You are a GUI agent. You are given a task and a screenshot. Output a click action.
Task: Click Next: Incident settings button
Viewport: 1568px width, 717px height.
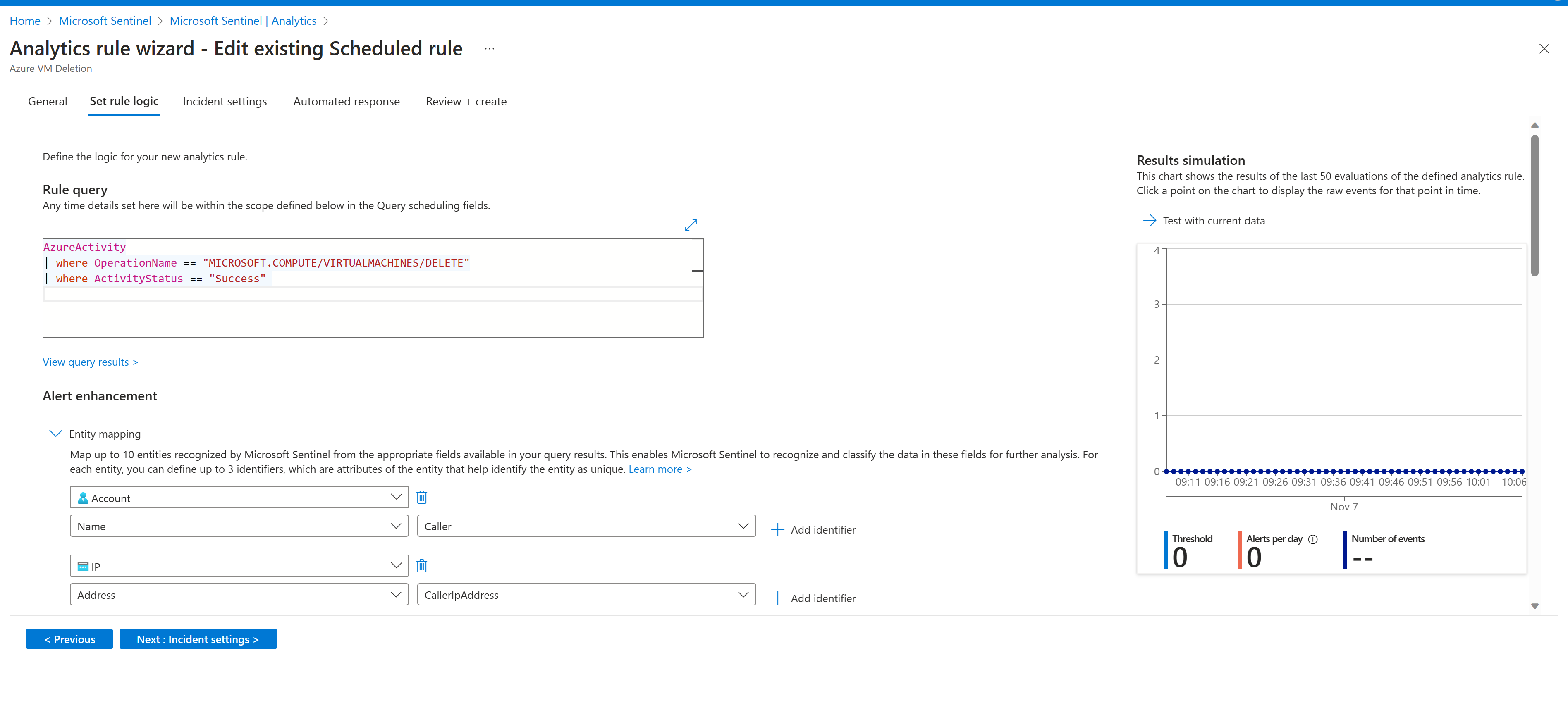coord(198,639)
